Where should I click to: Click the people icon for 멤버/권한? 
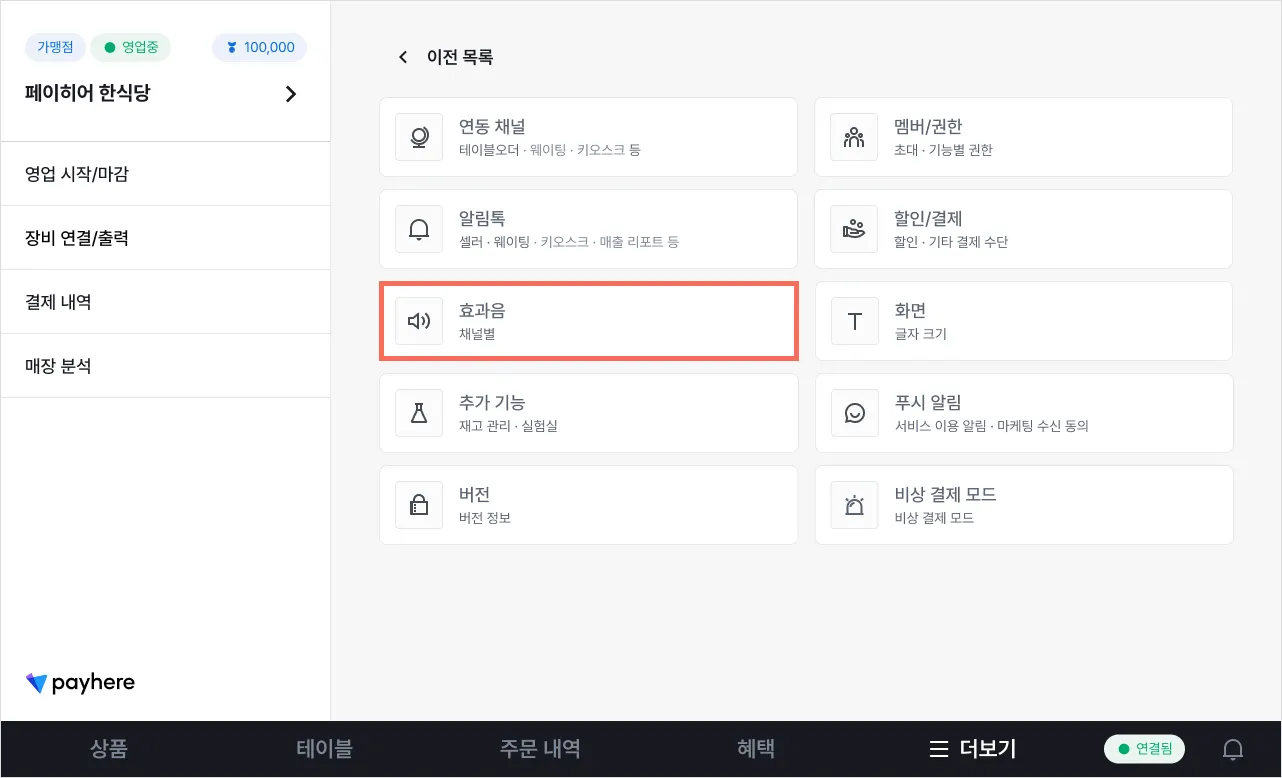coord(854,137)
